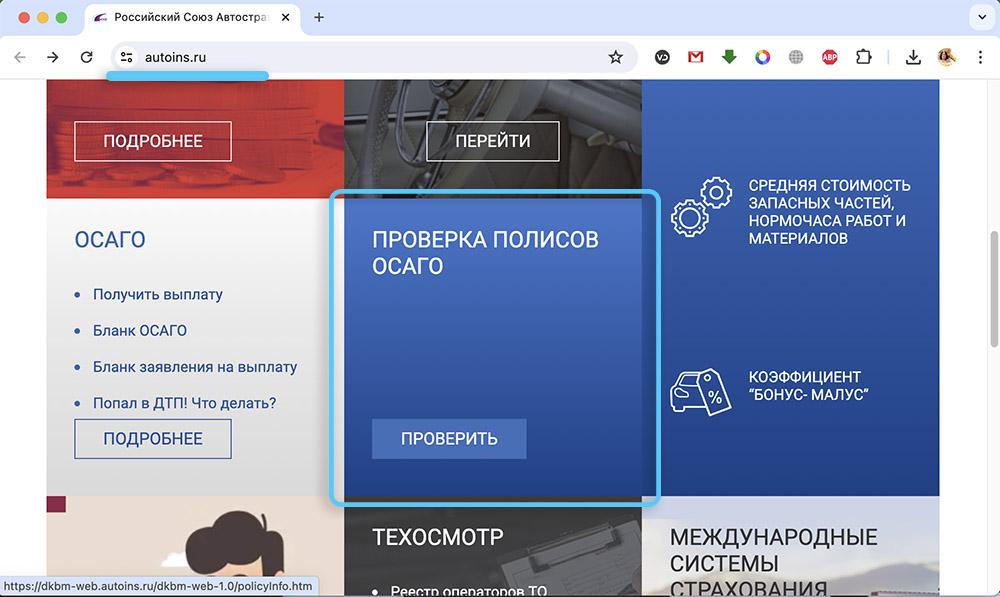Open the tab overview chevron
Screen dimensions: 1000x597
[x=980, y=17]
